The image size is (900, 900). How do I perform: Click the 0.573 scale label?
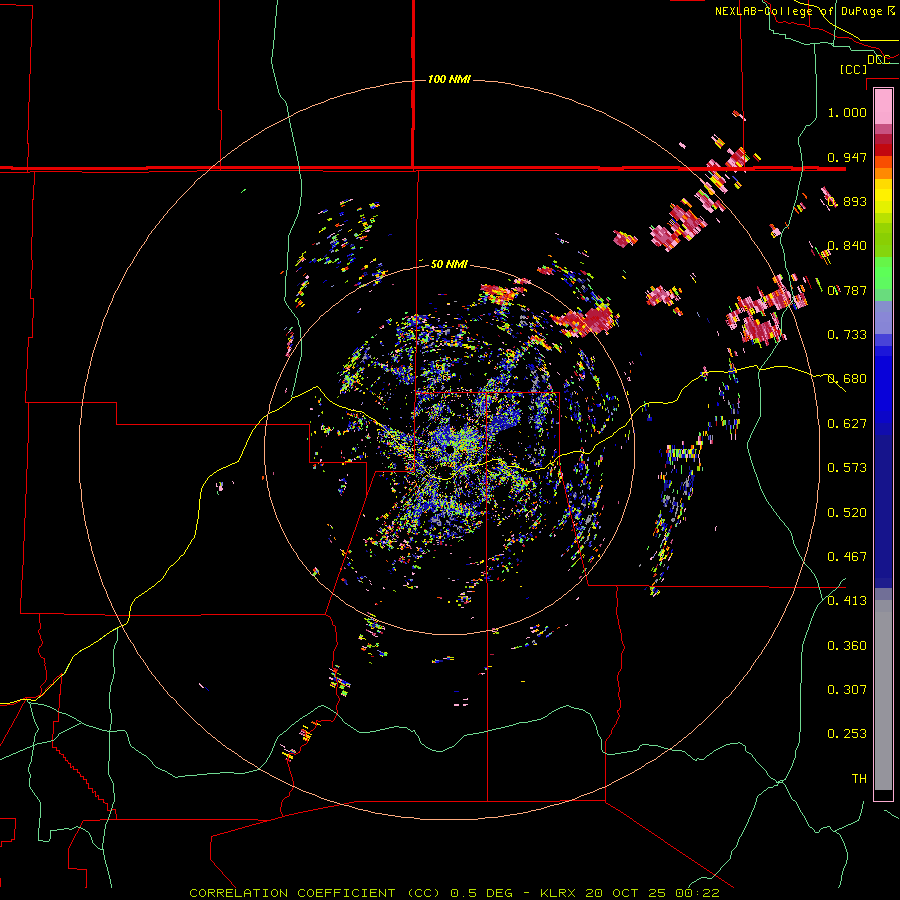847,468
